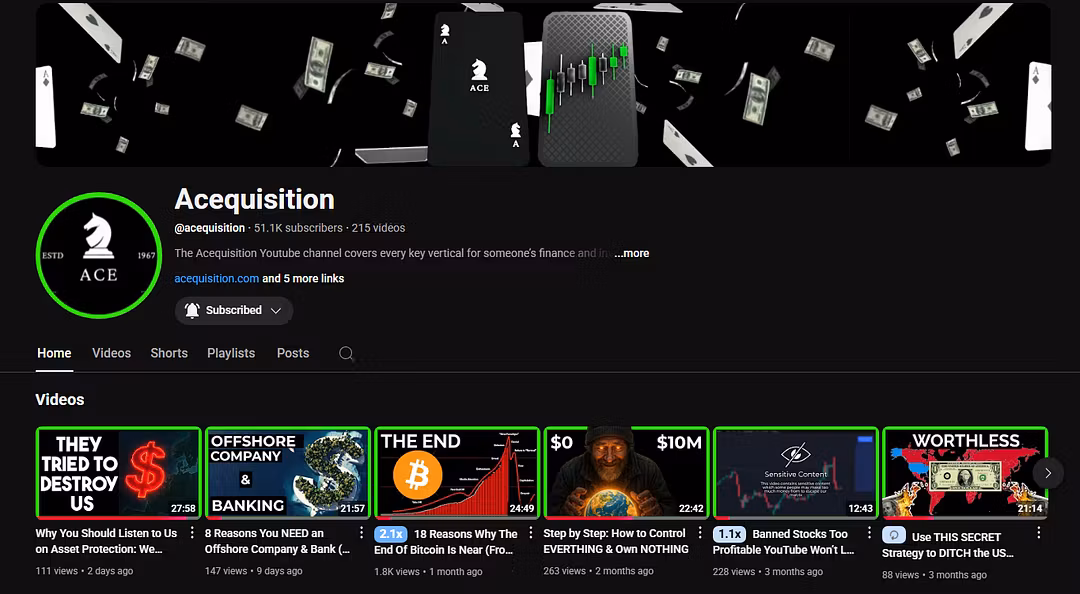Open three-dot menu for SECRET Strategy video
1080x594 pixels.
tap(1039, 533)
